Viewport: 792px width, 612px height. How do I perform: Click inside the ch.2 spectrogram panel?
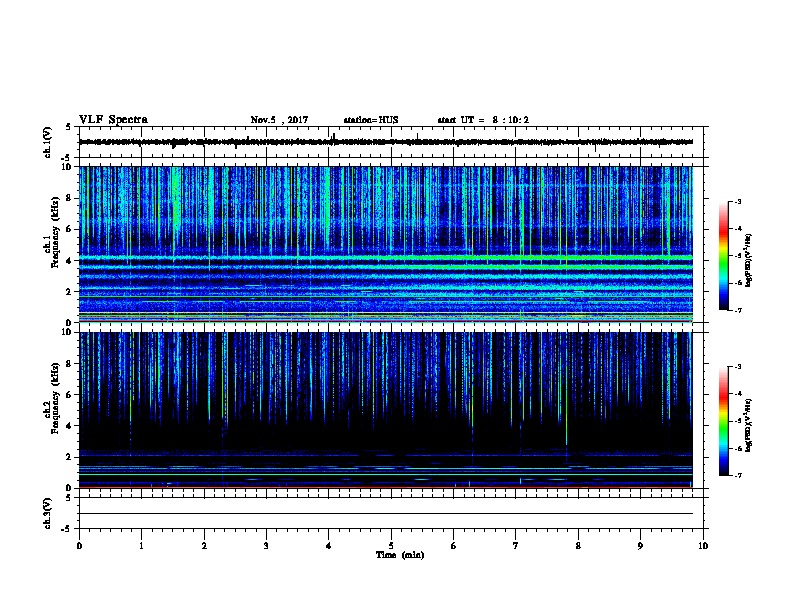pyautogui.click(x=386, y=410)
